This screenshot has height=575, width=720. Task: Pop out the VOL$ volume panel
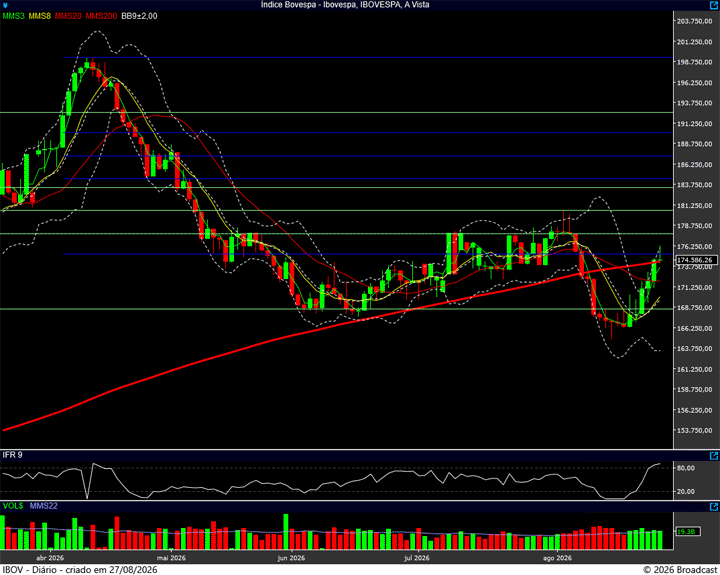[x=714, y=507]
